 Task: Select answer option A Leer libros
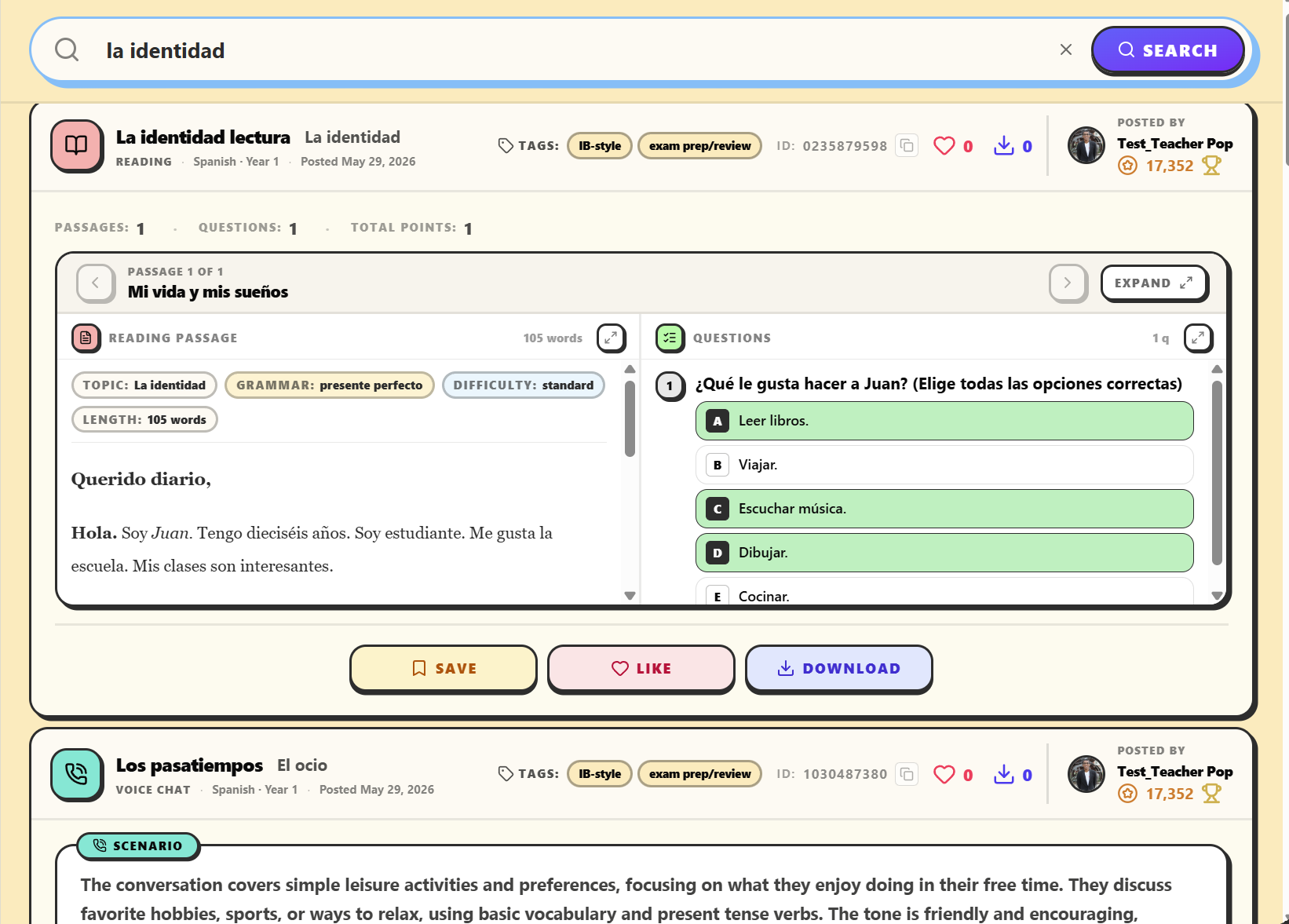(944, 421)
